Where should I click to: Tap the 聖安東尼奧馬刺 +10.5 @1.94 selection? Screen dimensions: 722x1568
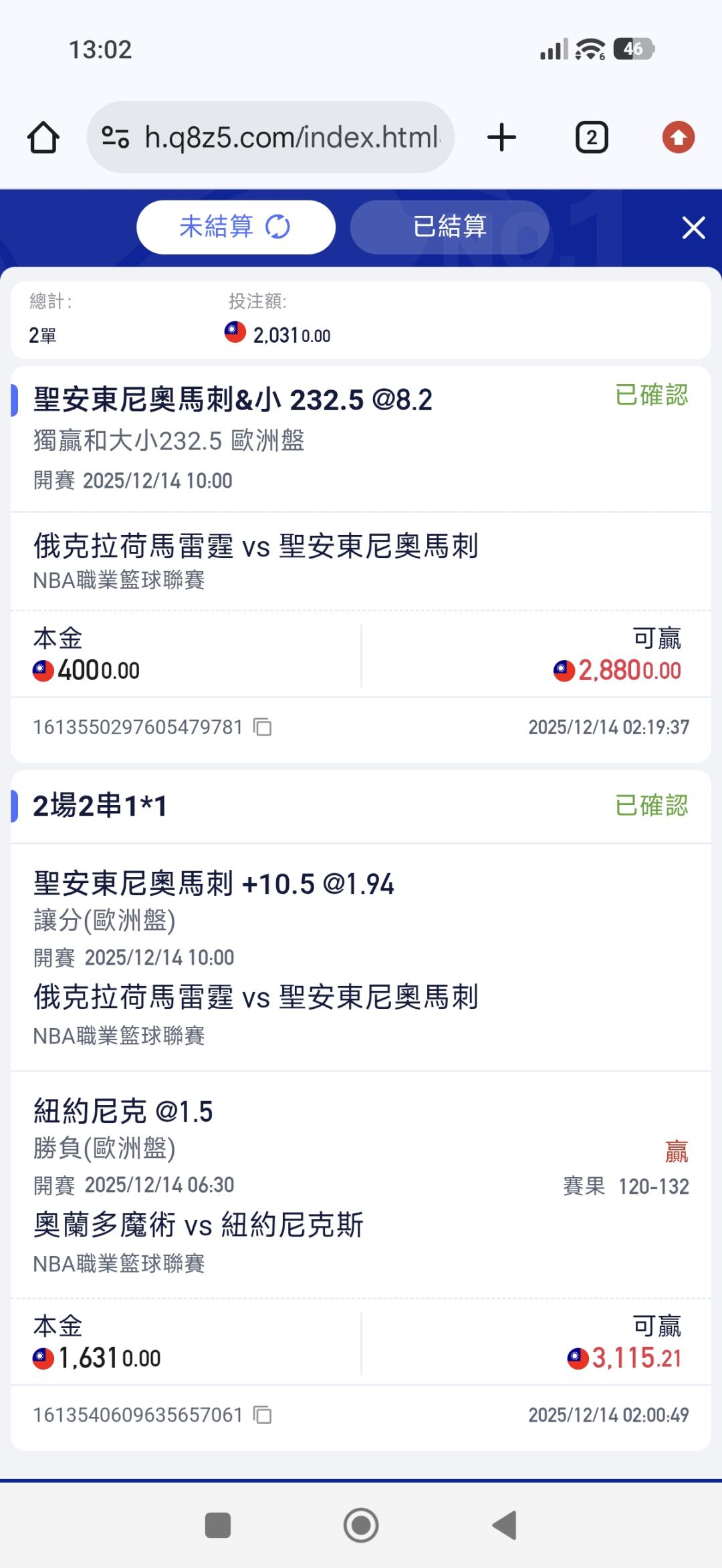[x=214, y=884]
